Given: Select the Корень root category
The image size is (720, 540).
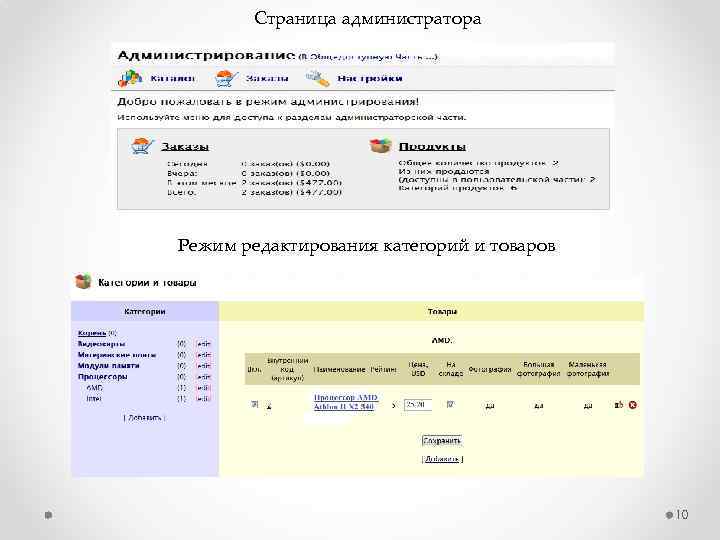Looking at the screenshot, I should [x=92, y=333].
